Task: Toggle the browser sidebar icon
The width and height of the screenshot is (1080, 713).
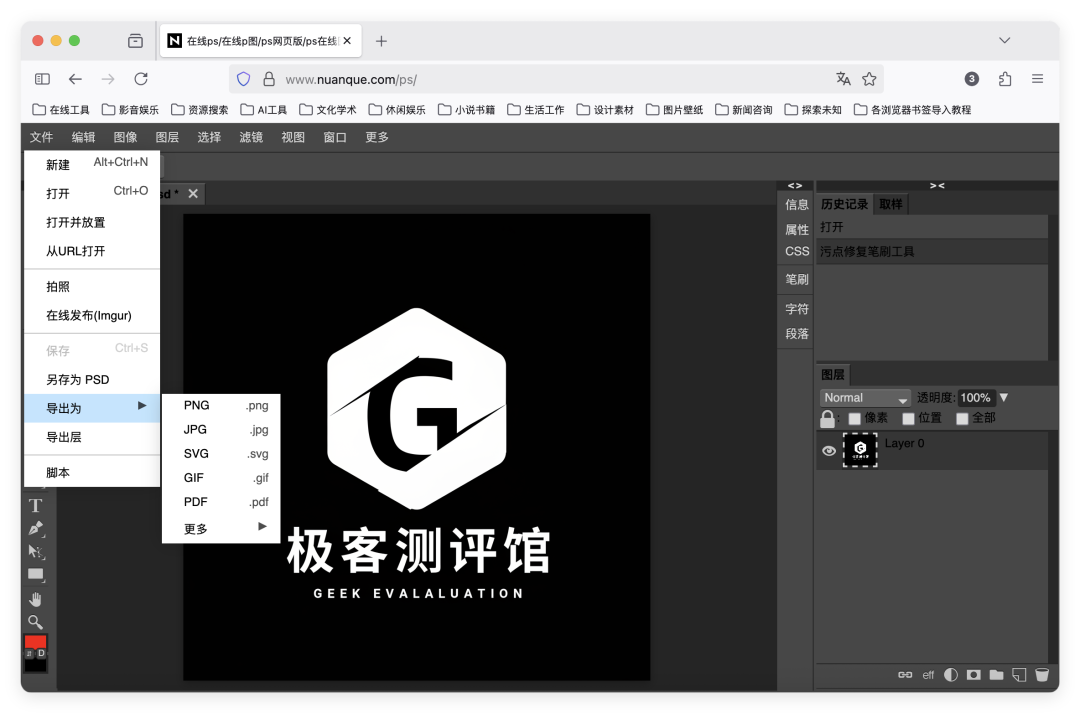Action: 42,79
